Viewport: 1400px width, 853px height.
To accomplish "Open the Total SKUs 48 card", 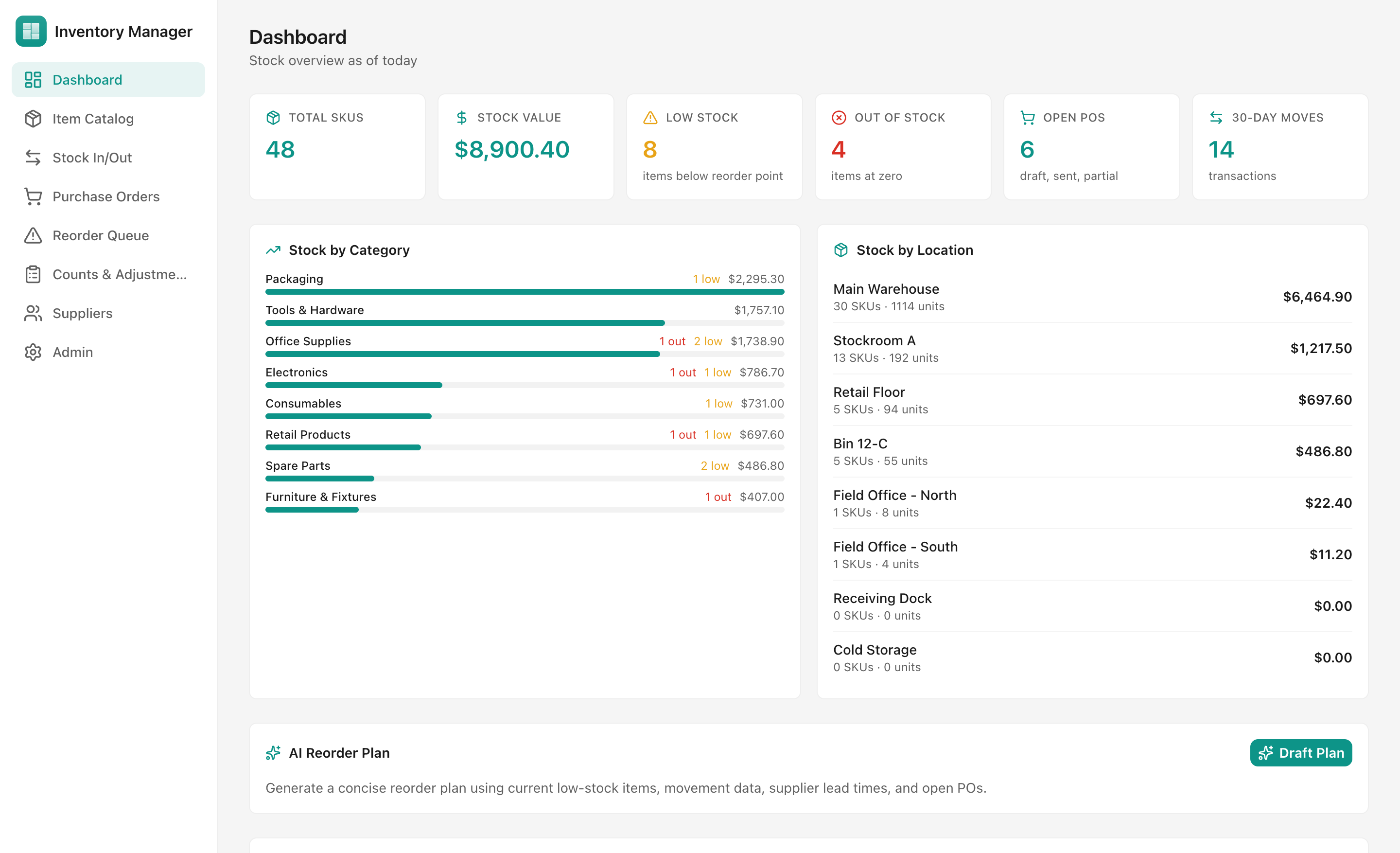I will 337,146.
